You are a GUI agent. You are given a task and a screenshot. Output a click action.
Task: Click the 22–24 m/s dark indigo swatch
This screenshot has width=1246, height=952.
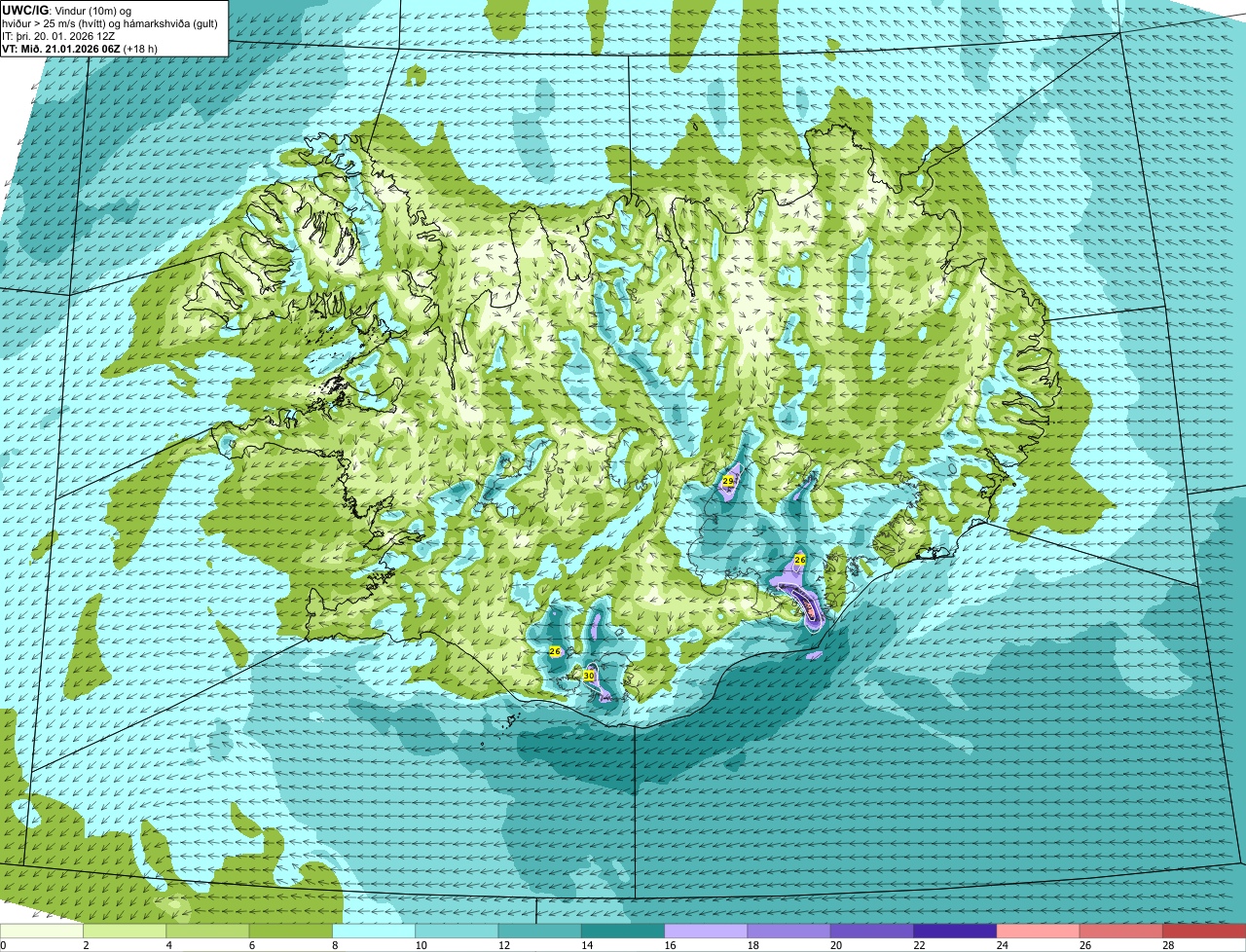pos(955,932)
